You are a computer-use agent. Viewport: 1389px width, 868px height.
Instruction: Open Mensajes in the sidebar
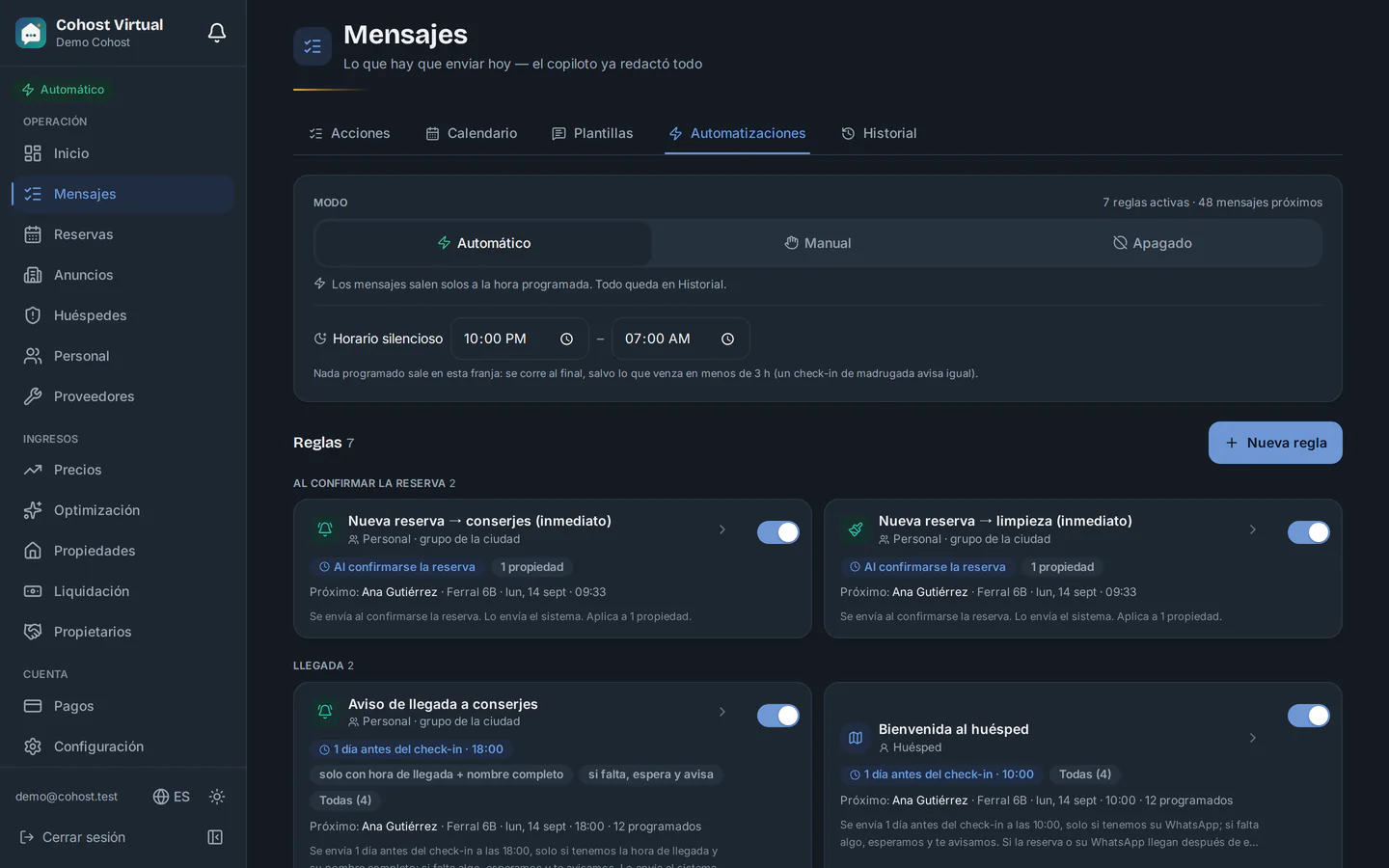(123, 194)
